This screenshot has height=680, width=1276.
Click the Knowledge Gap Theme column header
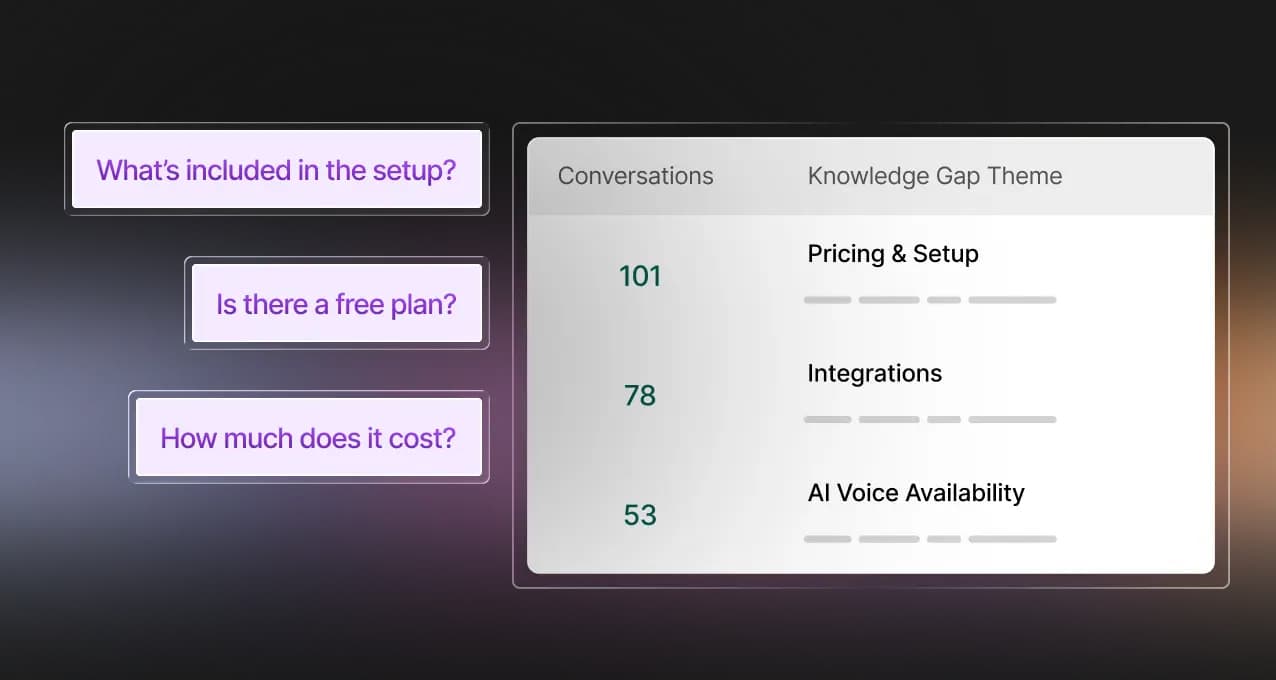(934, 176)
